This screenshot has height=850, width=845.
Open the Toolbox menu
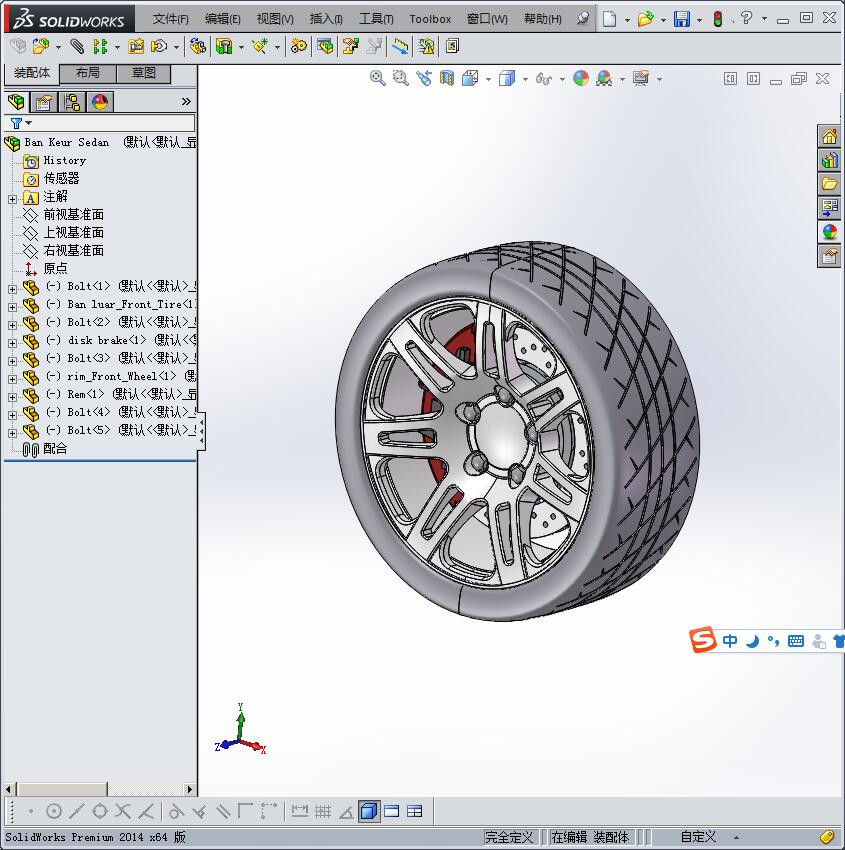pos(430,19)
